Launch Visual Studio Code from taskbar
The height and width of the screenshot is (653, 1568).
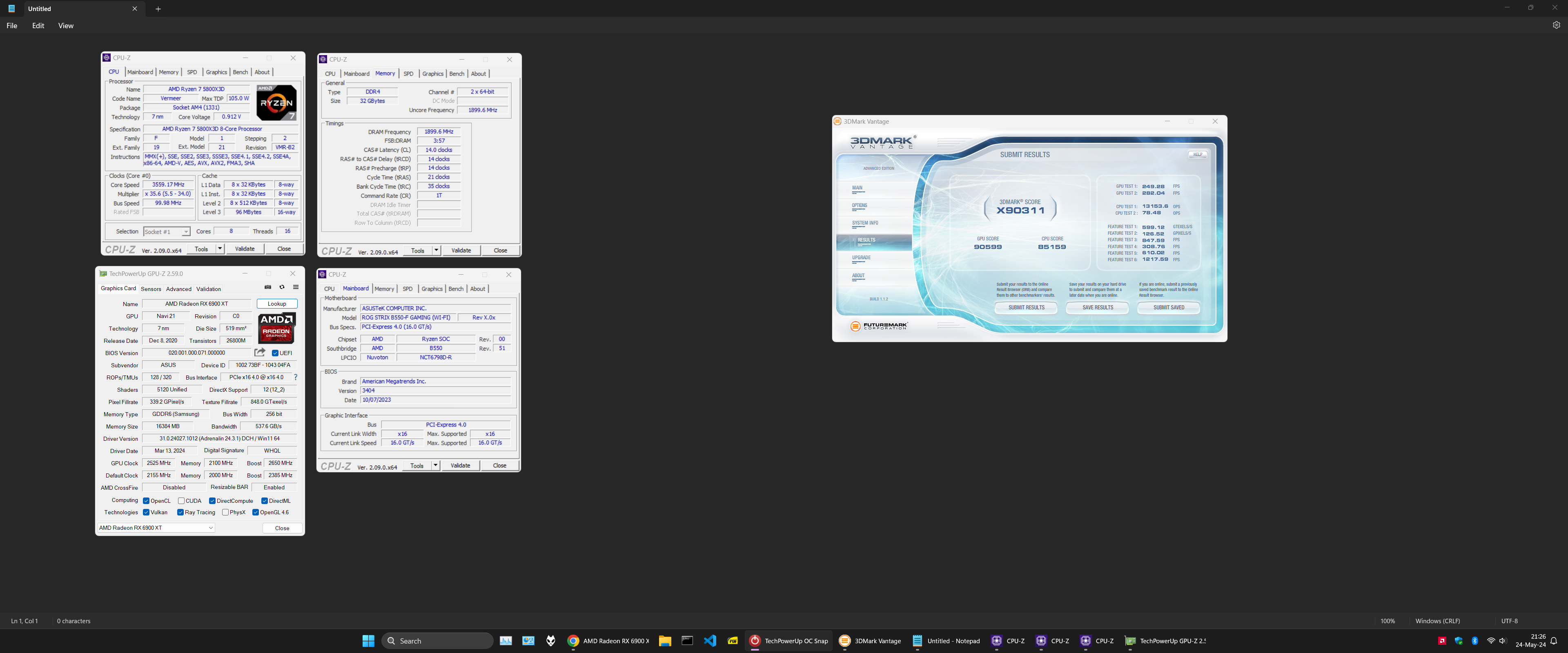point(710,641)
